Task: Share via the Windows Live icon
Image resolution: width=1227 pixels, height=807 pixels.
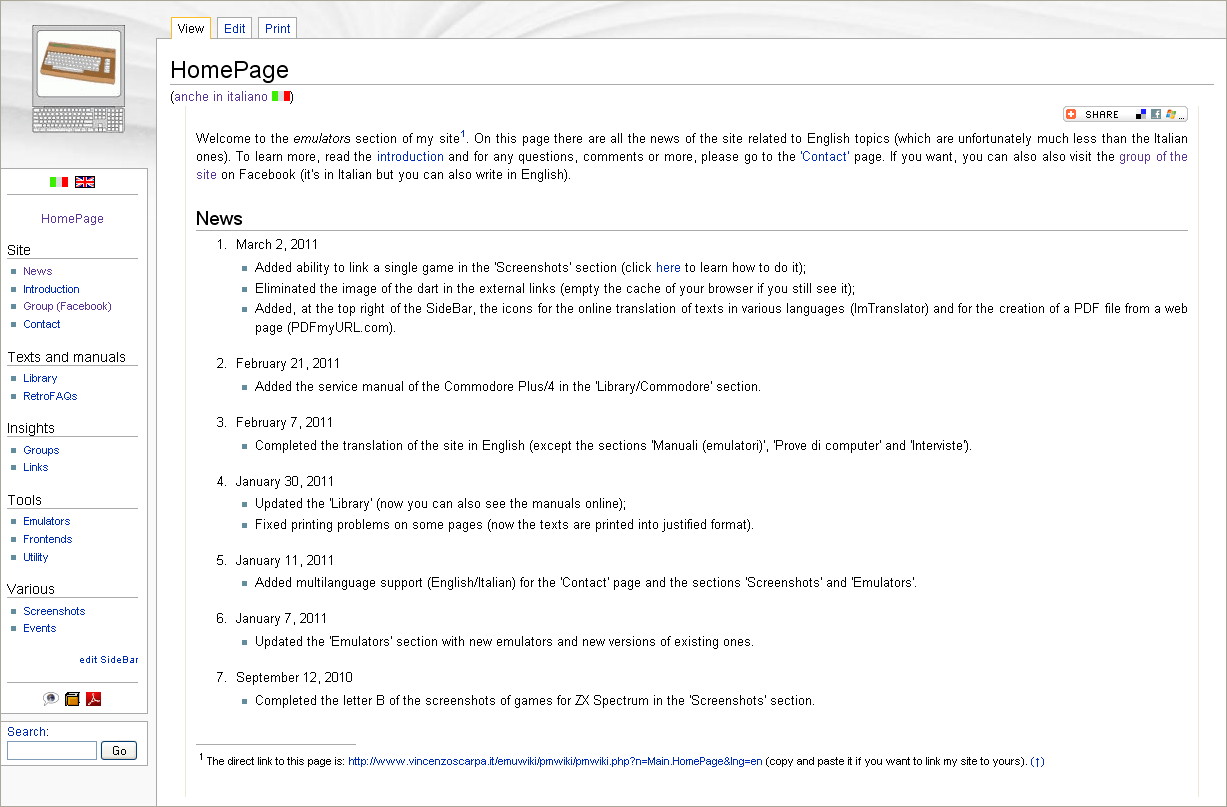Action: (1169, 114)
